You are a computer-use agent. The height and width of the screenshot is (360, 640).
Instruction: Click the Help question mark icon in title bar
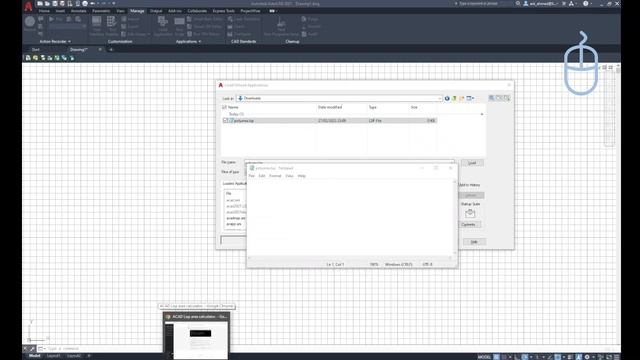[x=586, y=3]
